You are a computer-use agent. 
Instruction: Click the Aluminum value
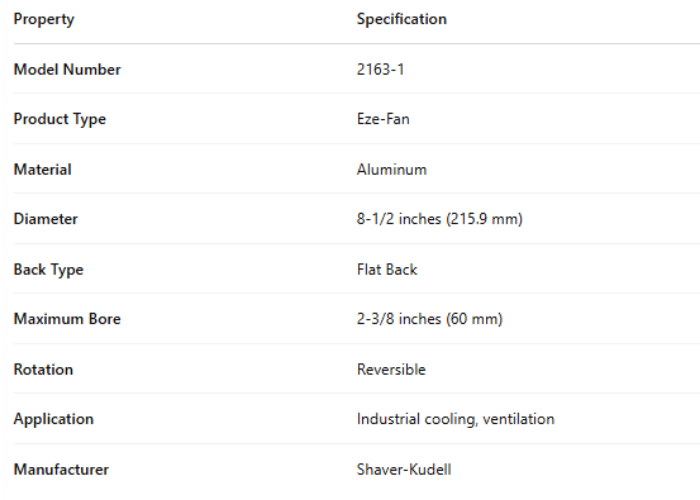[x=392, y=169]
